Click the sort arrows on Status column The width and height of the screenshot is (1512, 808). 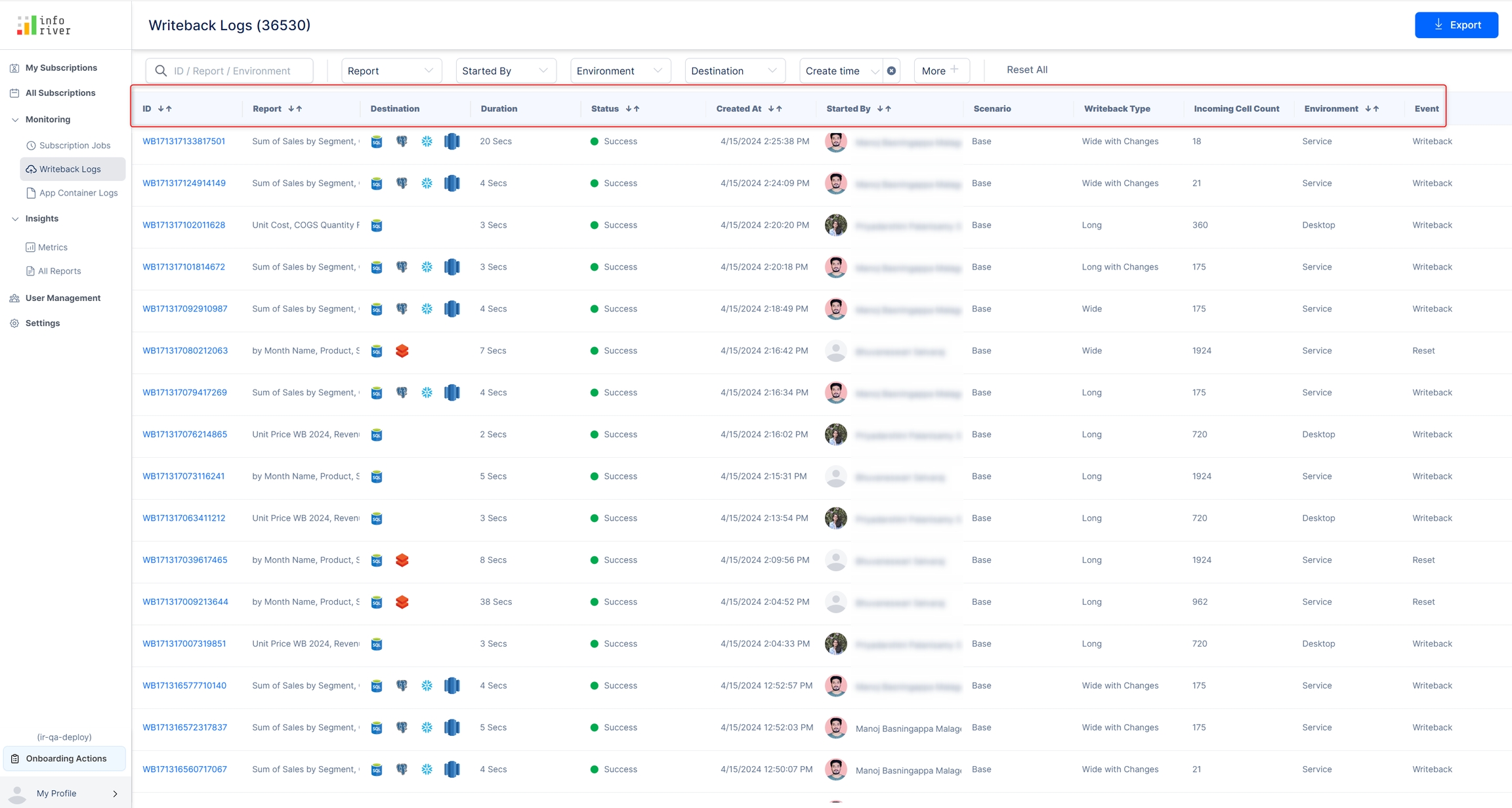[x=633, y=109]
